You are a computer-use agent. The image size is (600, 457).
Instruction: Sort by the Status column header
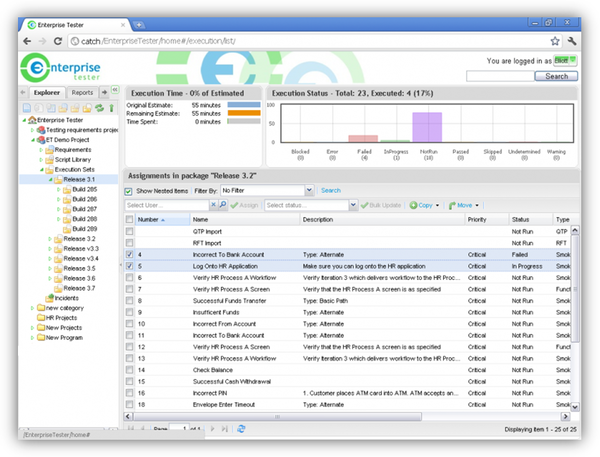pos(531,219)
